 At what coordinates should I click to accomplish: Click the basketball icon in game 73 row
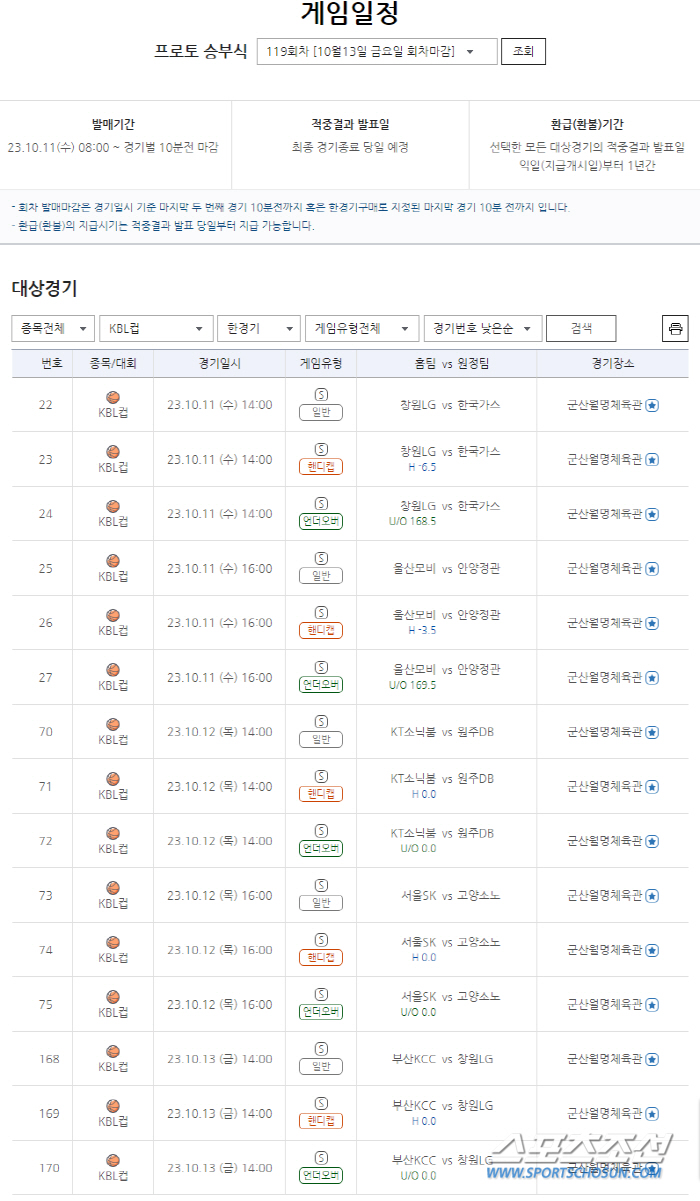(113, 888)
